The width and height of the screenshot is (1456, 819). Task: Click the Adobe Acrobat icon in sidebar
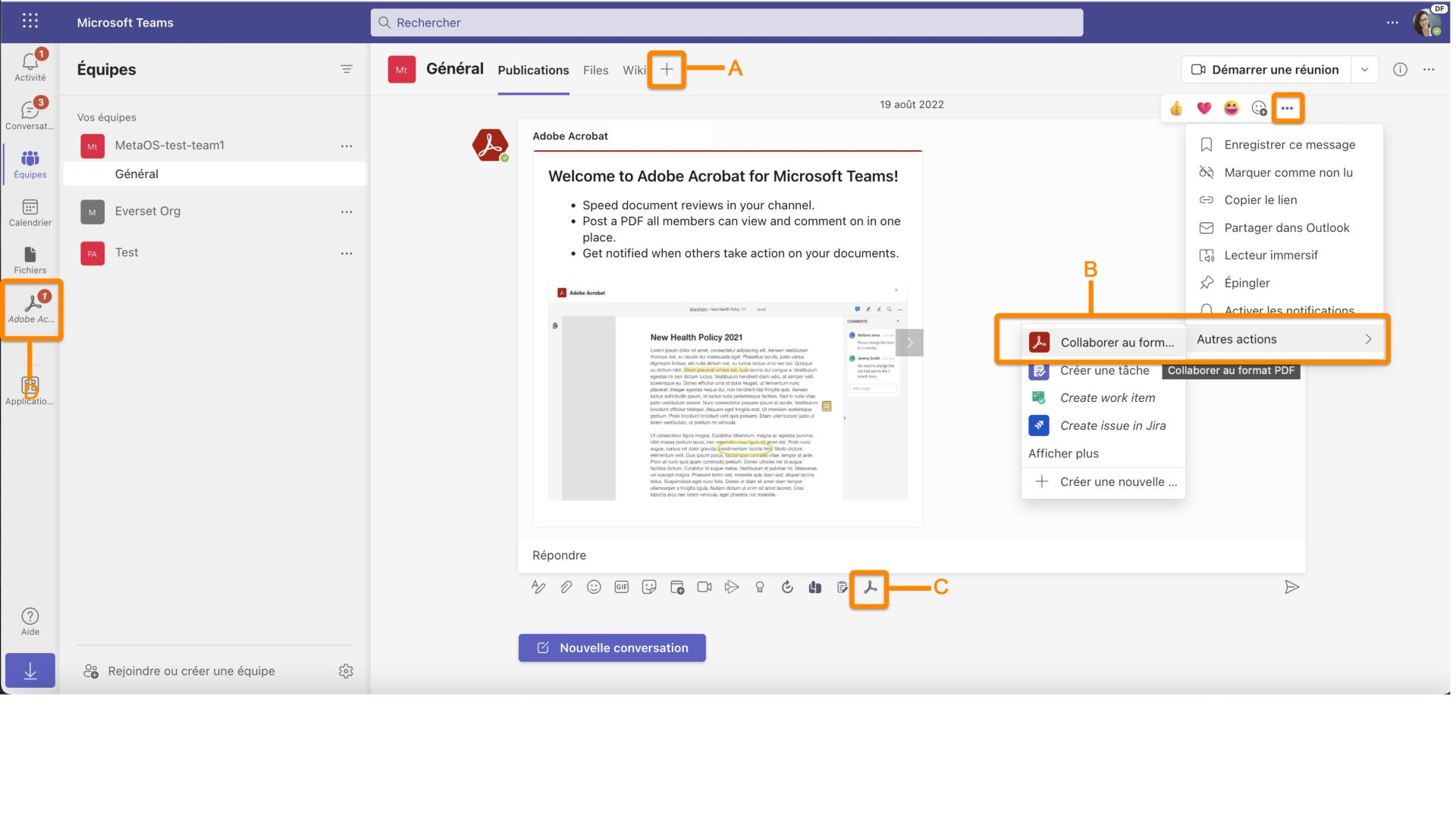tap(30, 307)
